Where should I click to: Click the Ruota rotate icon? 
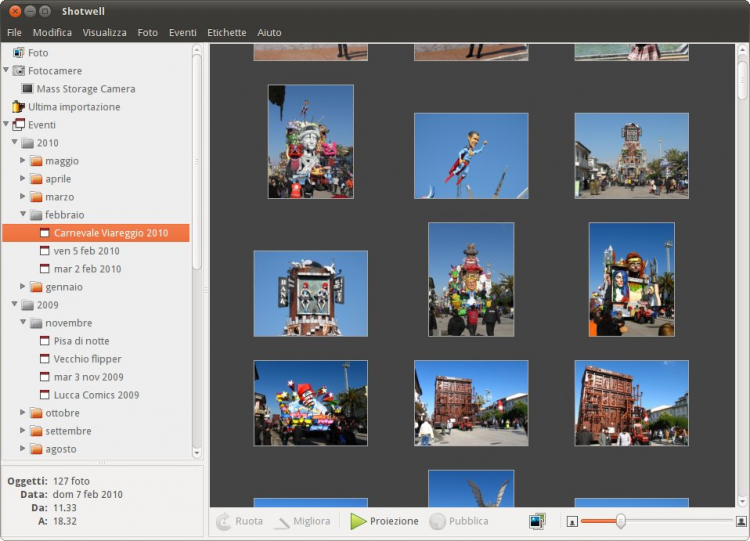point(224,521)
